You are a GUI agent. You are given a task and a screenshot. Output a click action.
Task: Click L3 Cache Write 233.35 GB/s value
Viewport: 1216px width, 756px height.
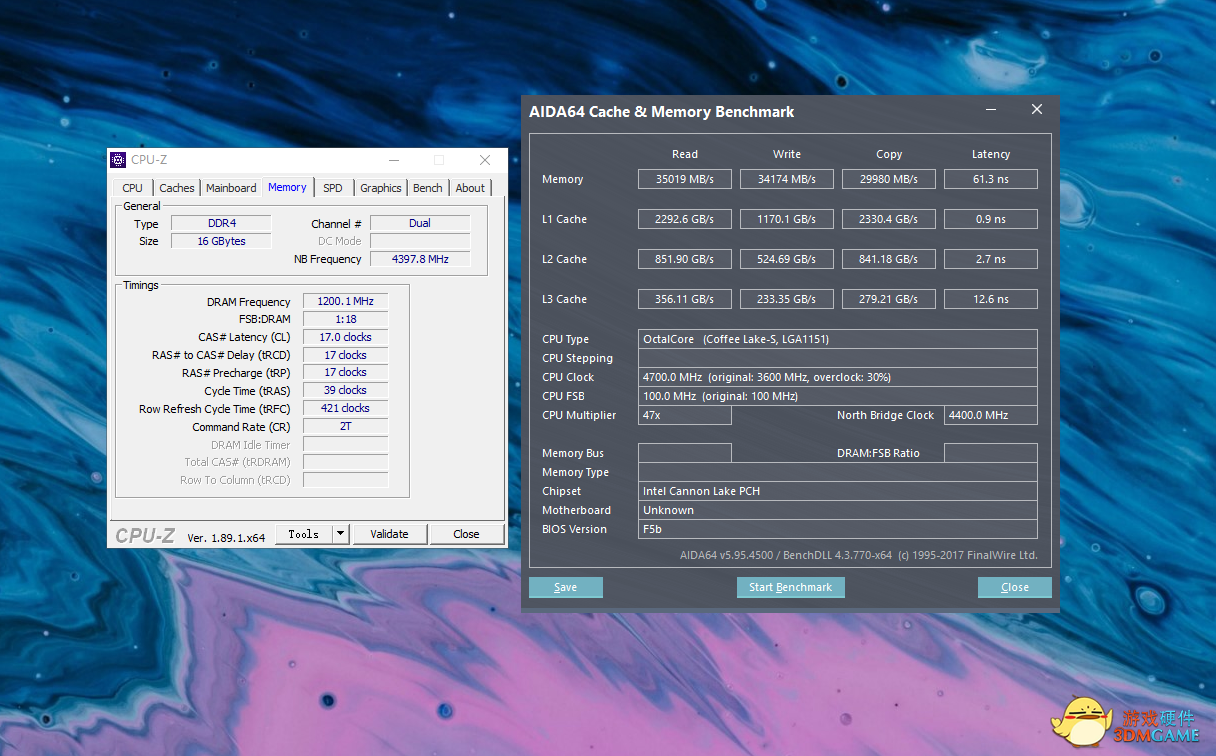click(787, 299)
